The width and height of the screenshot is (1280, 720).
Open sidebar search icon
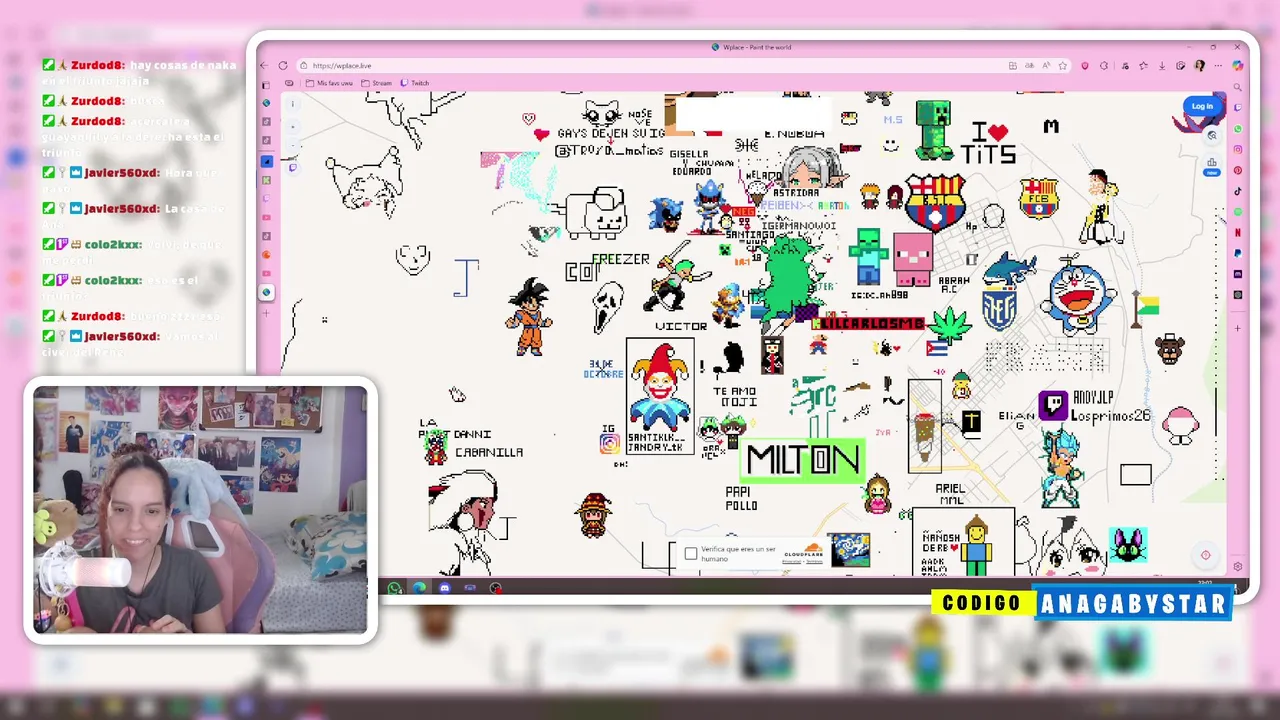point(1238,88)
